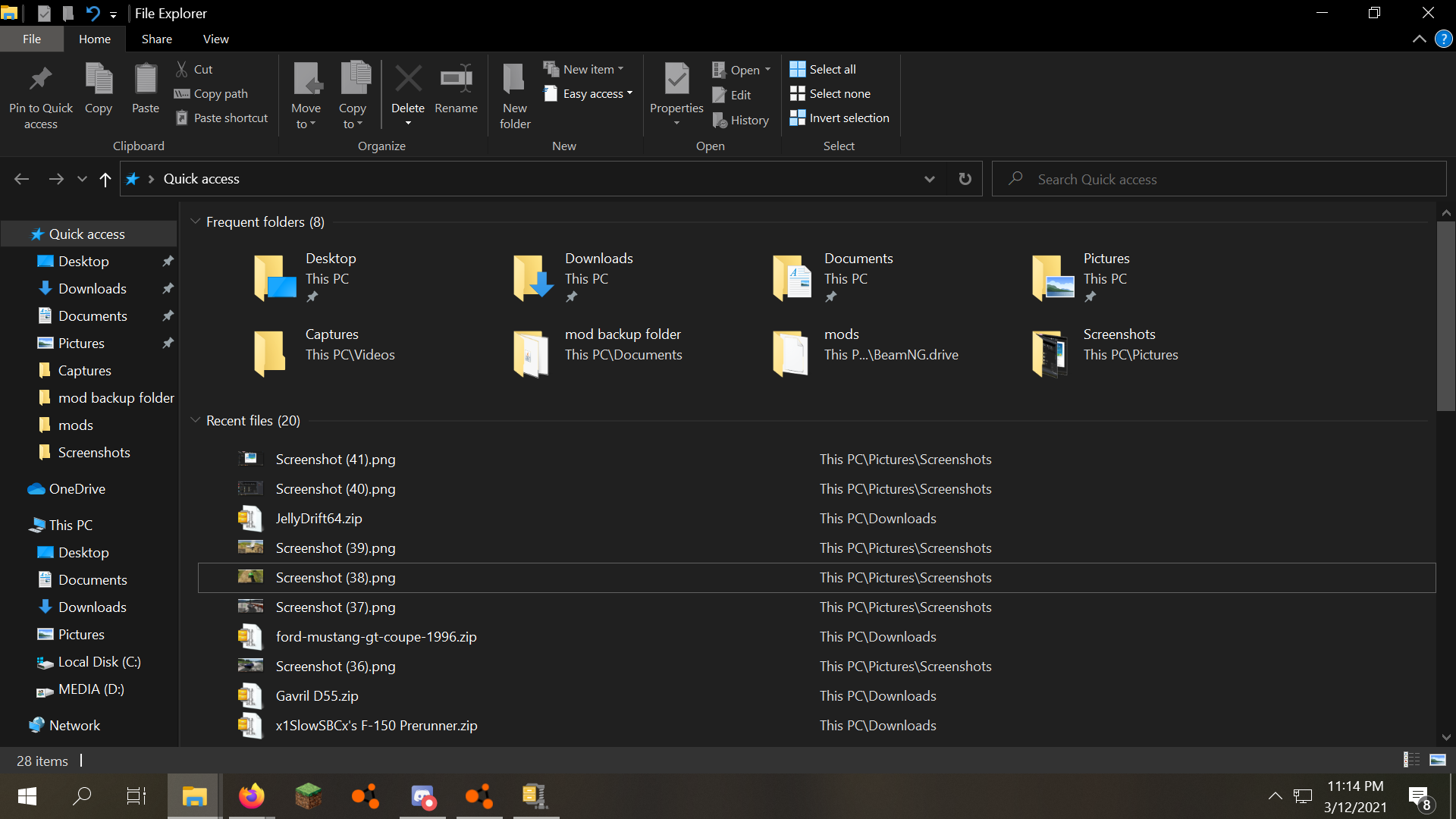
Task: Expand the address bar history dropdown
Action: (929, 179)
